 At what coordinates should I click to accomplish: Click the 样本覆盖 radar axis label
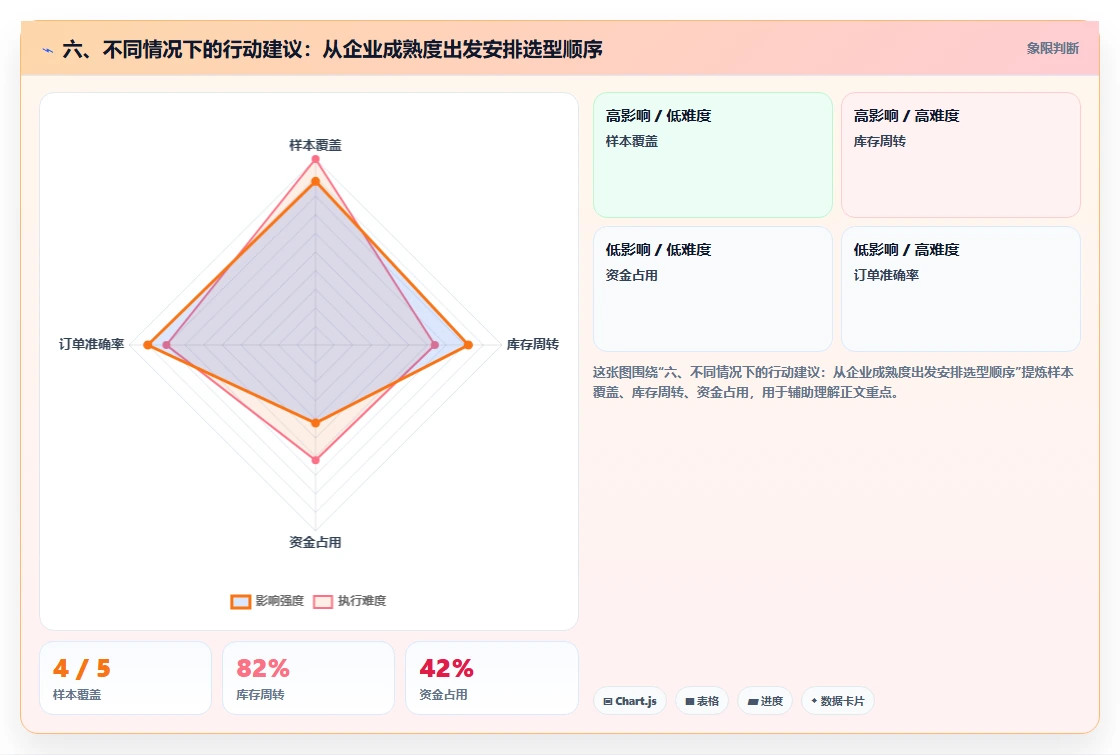pyautogui.click(x=315, y=145)
